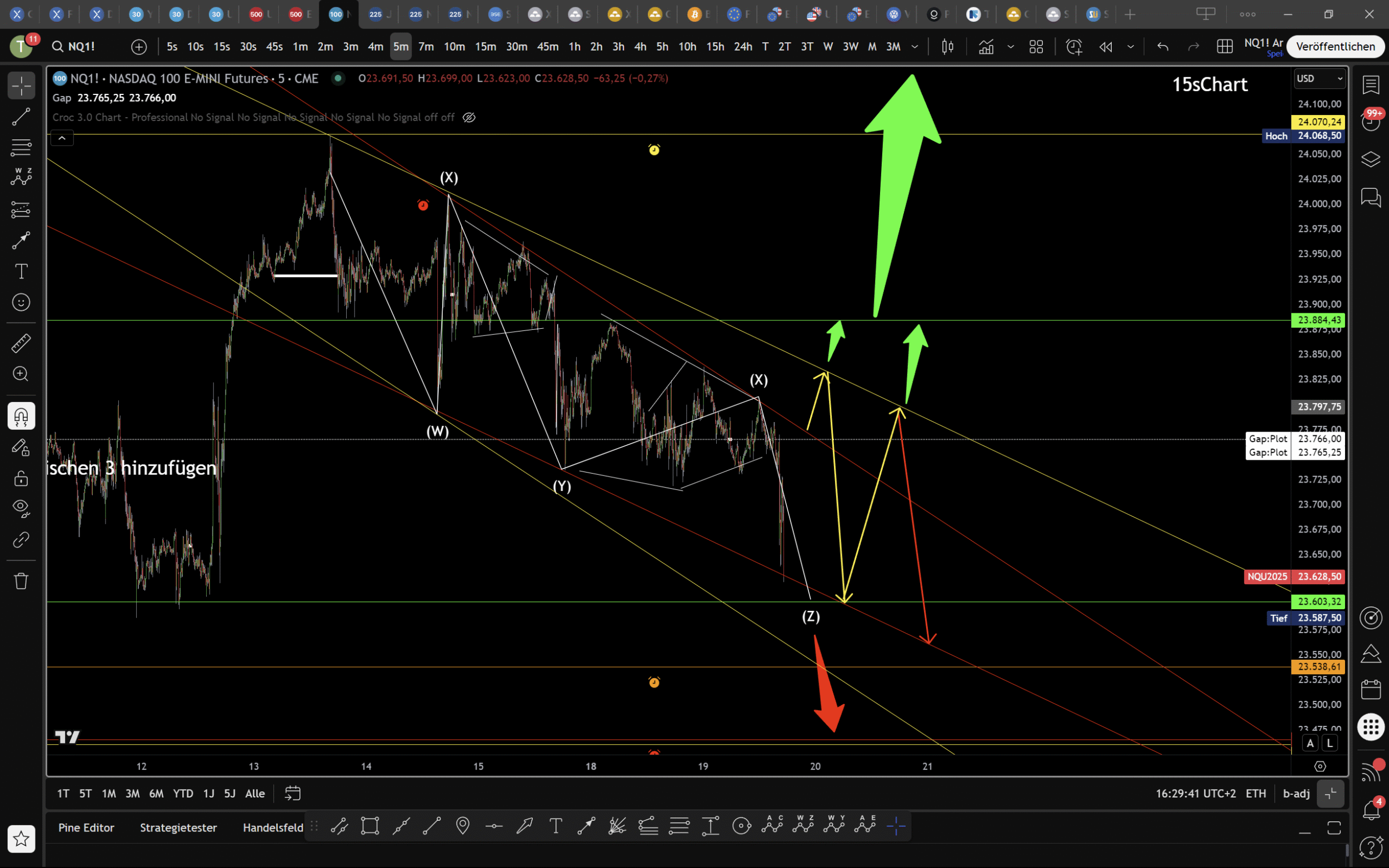Toggle the magnet mode
The height and width of the screenshot is (868, 1389).
click(21, 416)
